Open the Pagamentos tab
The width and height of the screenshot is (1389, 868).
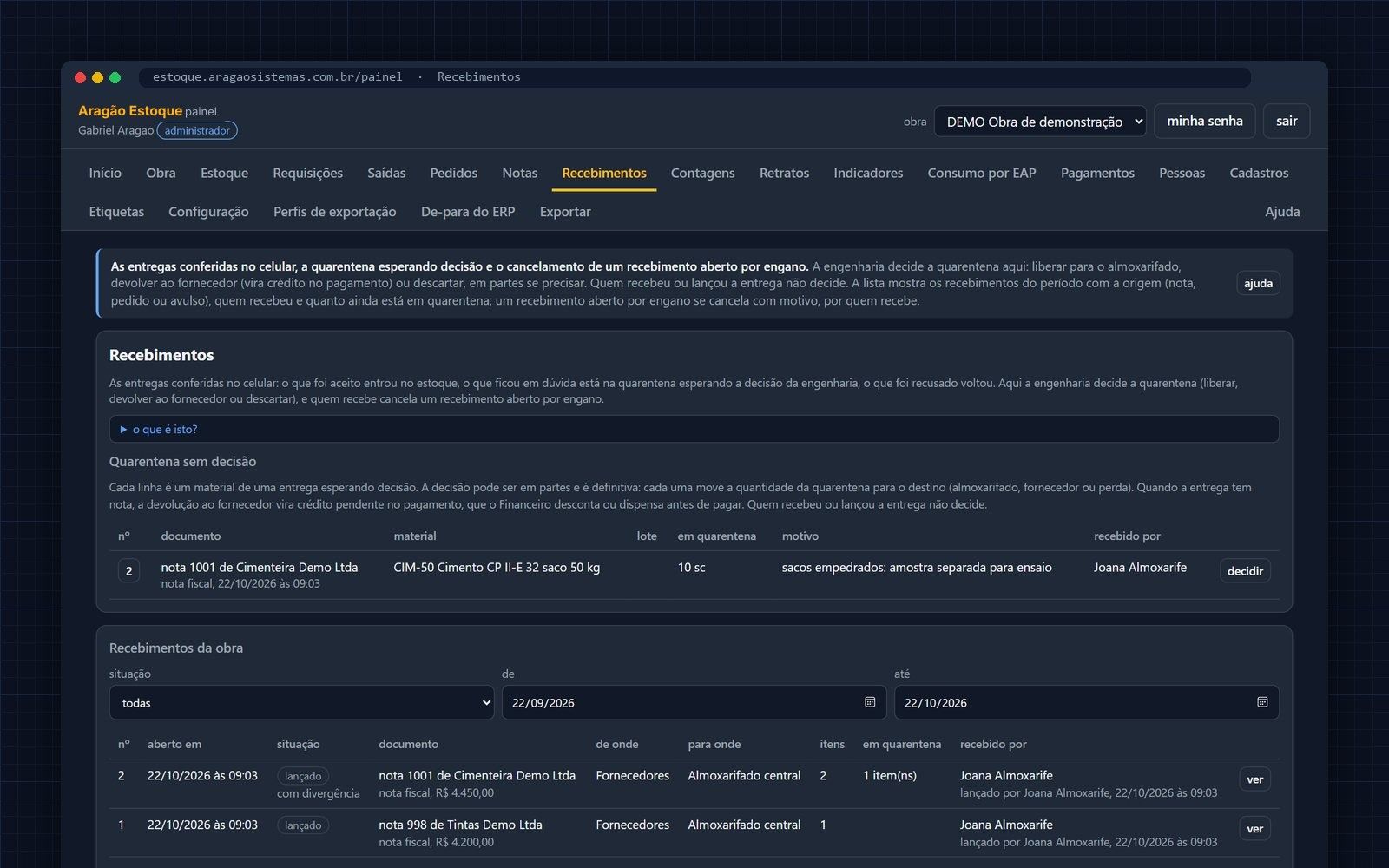click(x=1097, y=173)
